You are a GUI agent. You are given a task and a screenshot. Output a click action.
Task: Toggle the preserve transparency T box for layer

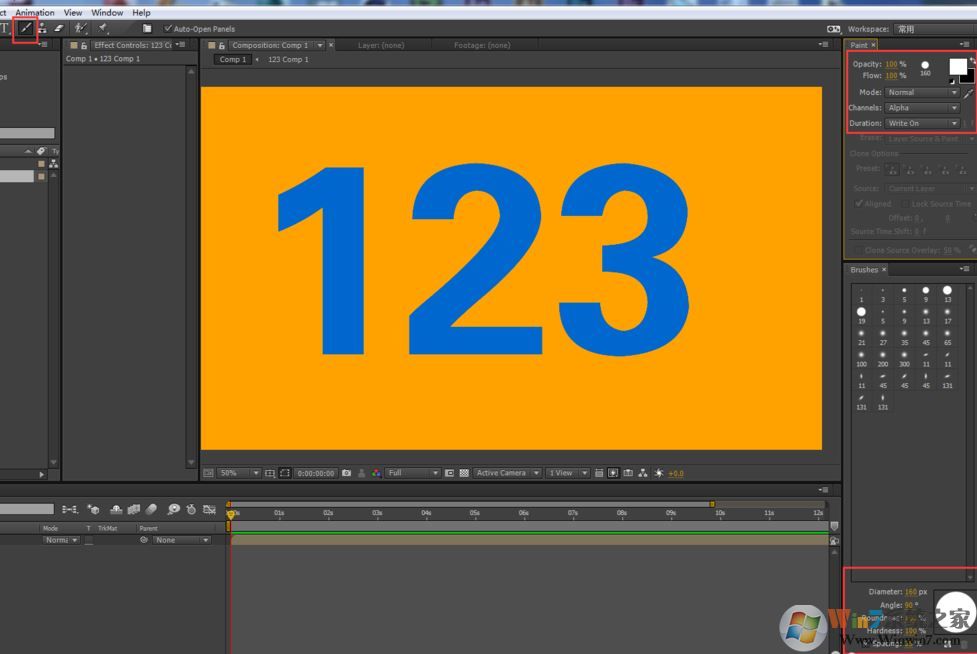point(88,540)
